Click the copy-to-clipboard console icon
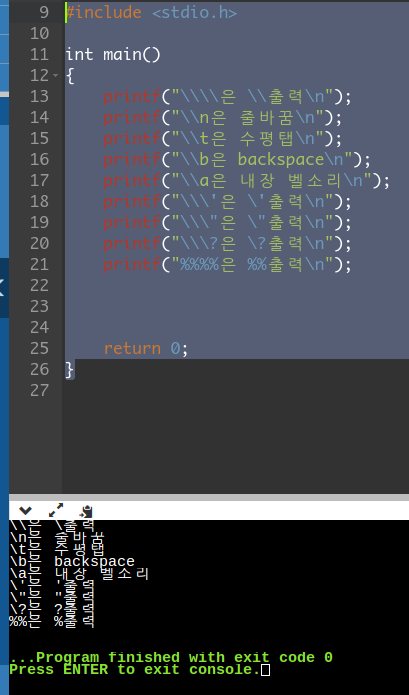 (x=86, y=511)
